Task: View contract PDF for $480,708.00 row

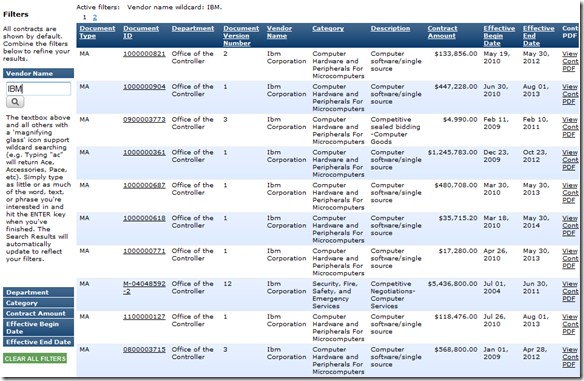Action: pos(570,193)
